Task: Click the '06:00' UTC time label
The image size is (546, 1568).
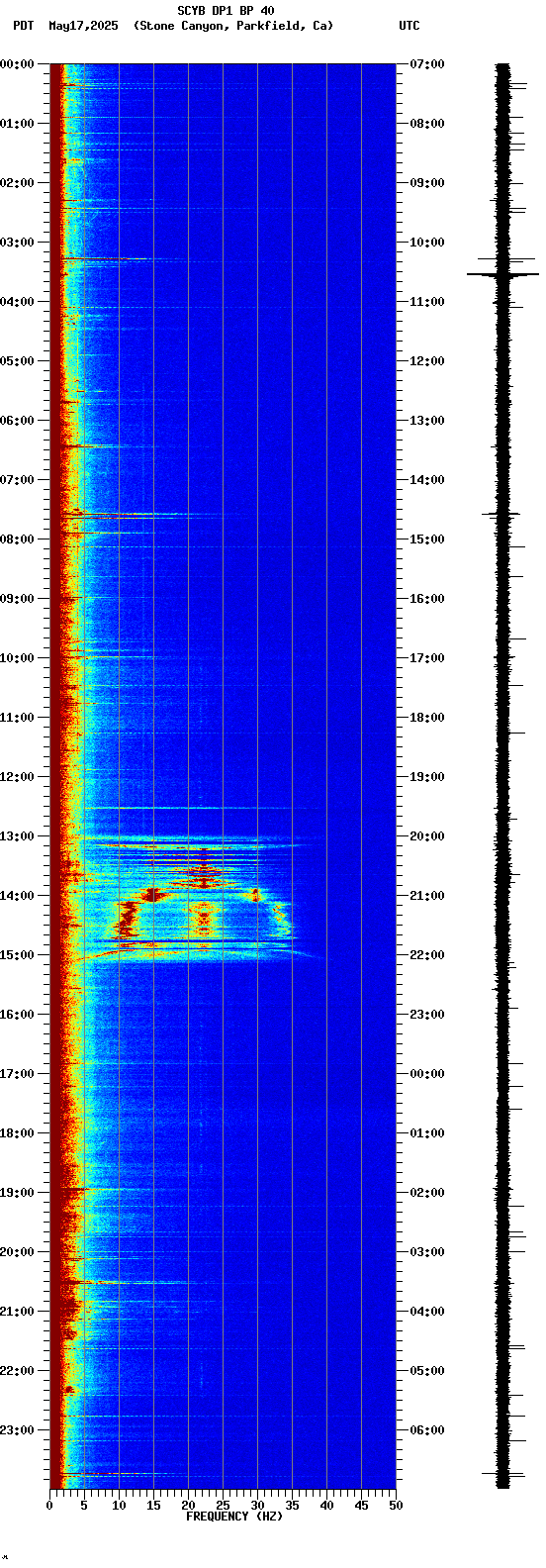Action: pos(426,1430)
